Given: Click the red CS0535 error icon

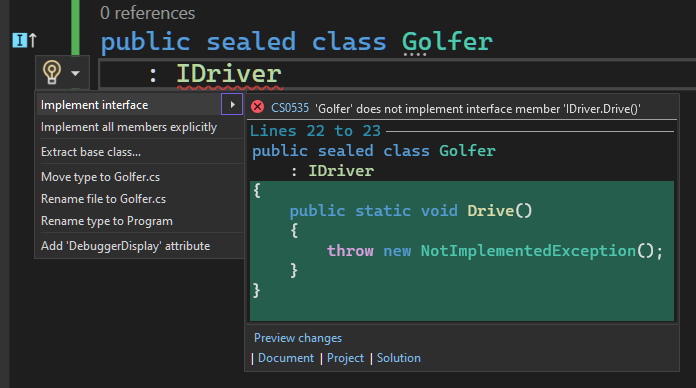Looking at the screenshot, I should point(257,107).
